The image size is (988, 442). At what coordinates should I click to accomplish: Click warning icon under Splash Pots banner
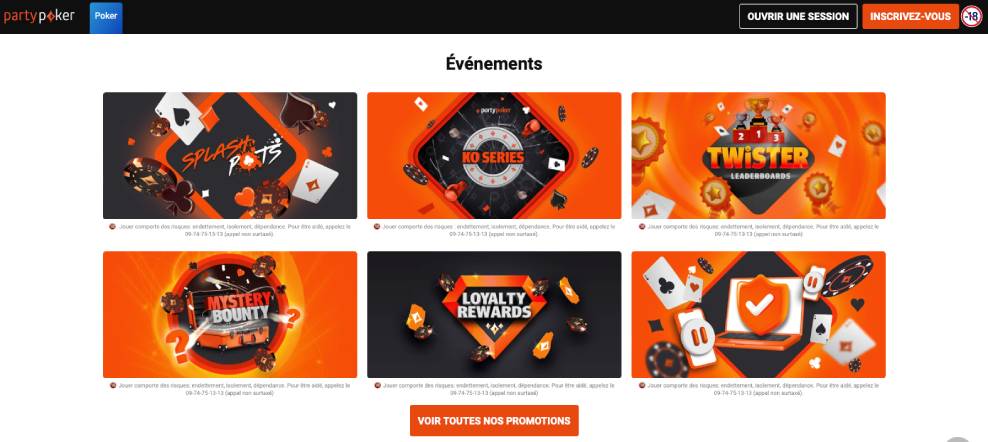point(113,226)
